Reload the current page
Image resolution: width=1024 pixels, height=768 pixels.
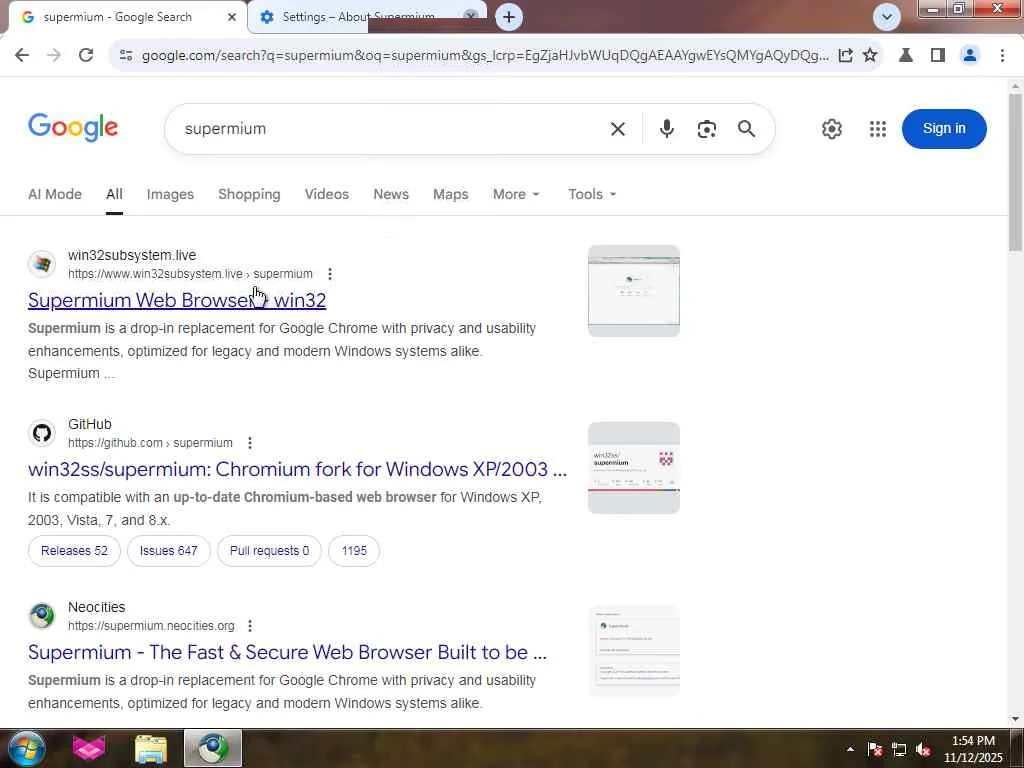tap(86, 55)
